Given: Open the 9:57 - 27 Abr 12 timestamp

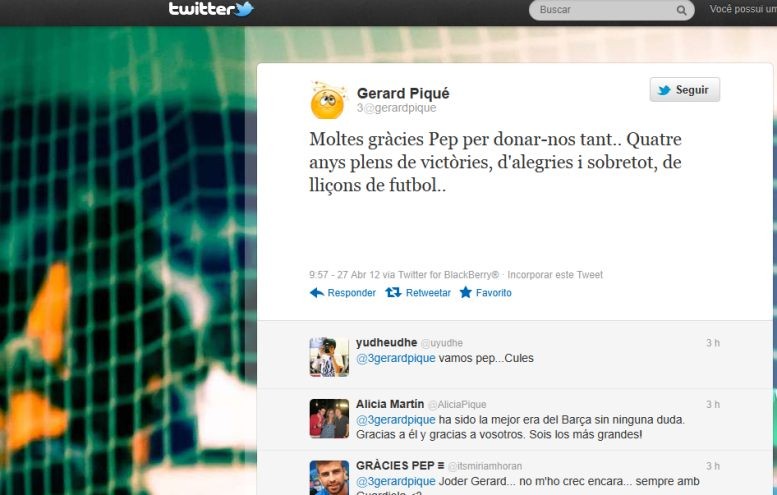Looking at the screenshot, I should (344, 275).
